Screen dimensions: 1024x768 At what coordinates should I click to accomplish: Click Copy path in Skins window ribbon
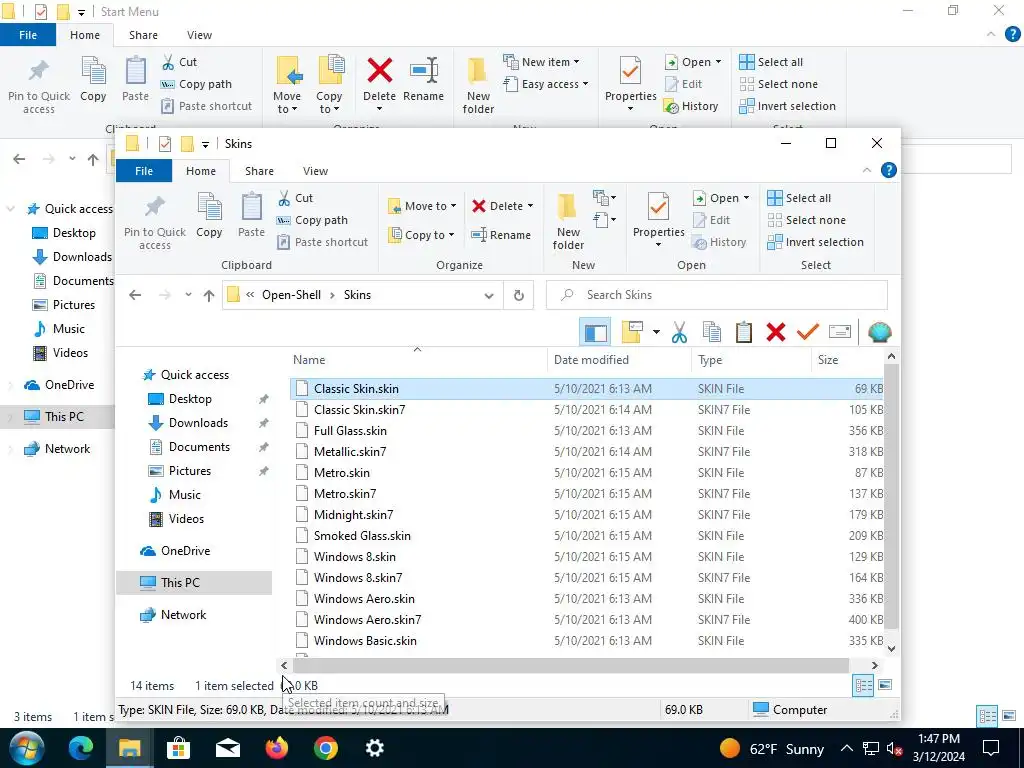tap(312, 220)
